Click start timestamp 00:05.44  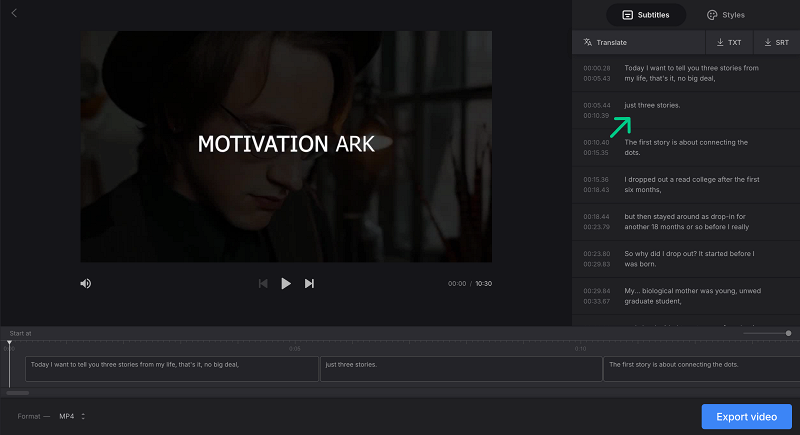point(596,105)
